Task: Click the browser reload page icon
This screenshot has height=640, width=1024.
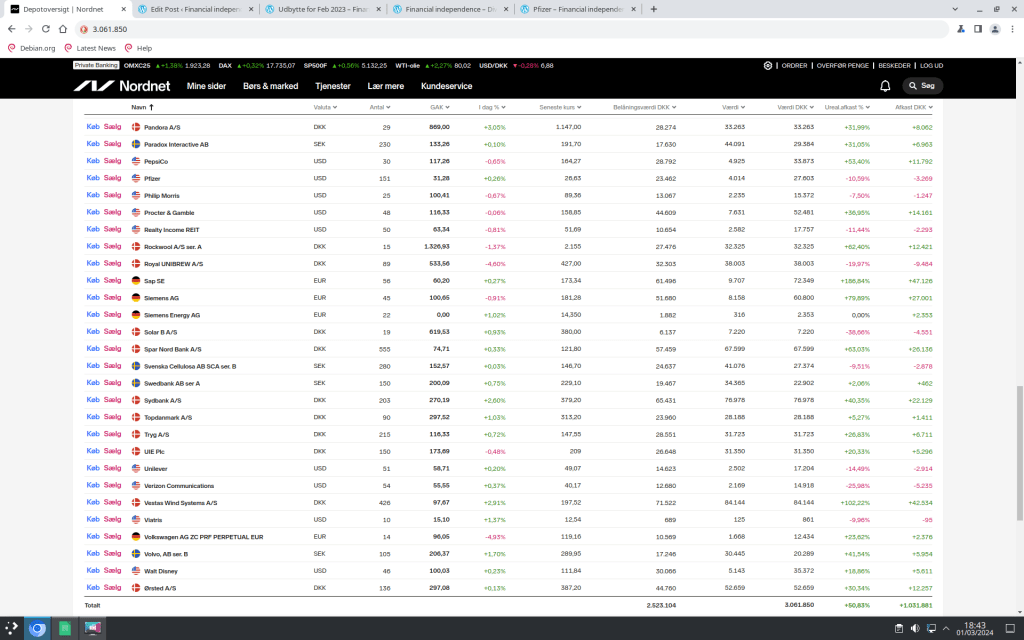Action: [x=60, y=29]
